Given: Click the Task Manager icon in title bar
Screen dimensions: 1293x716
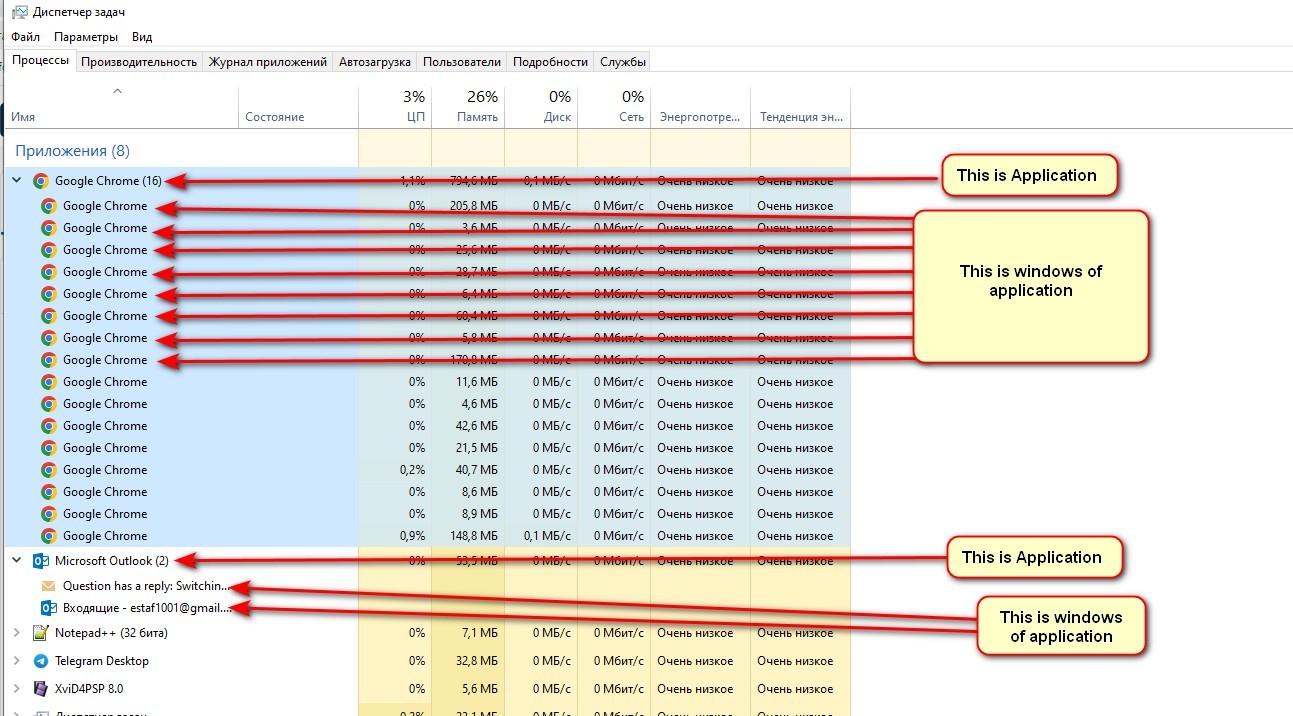Looking at the screenshot, I should [x=20, y=12].
